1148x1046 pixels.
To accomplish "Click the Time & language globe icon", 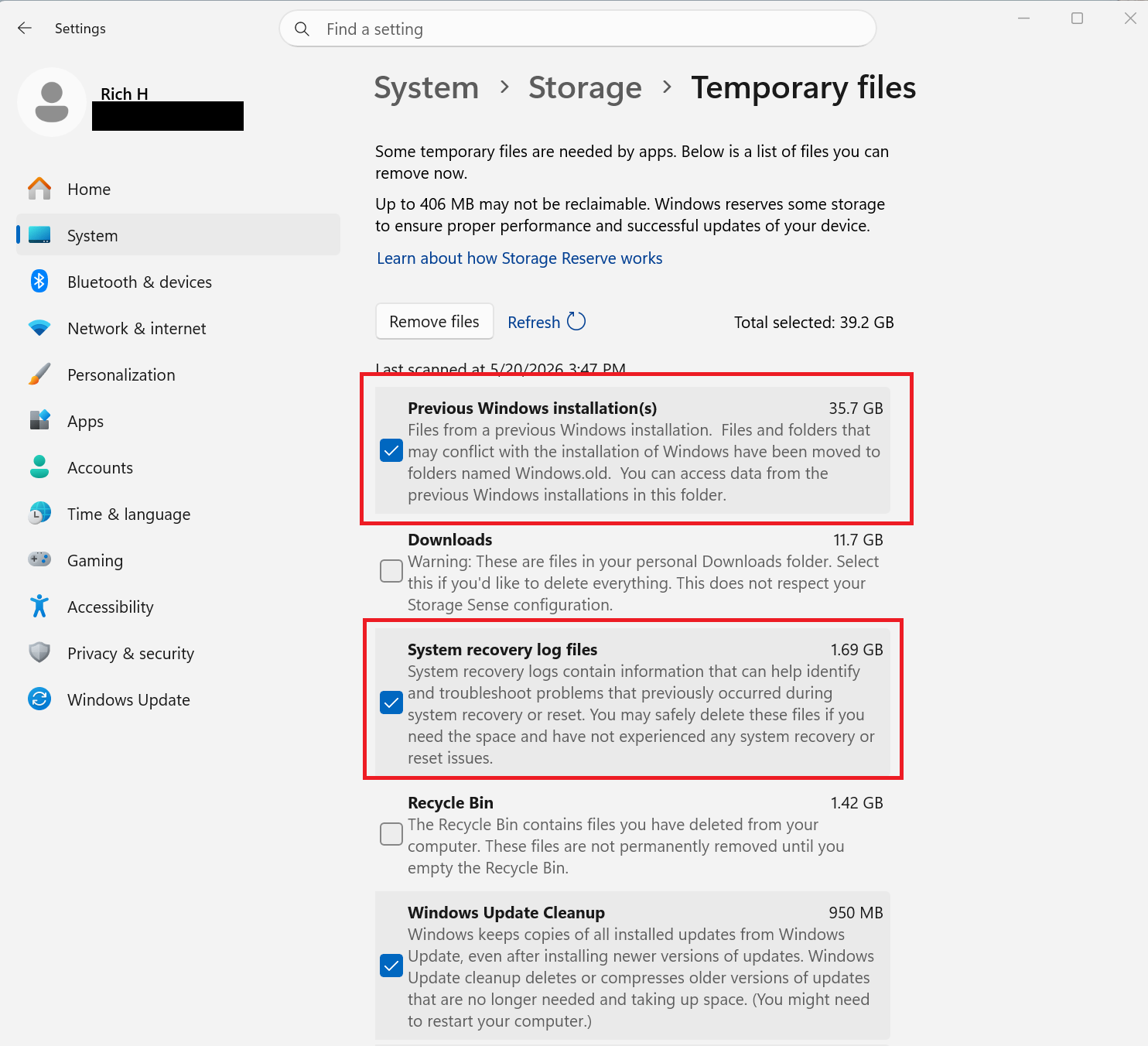I will [x=39, y=513].
